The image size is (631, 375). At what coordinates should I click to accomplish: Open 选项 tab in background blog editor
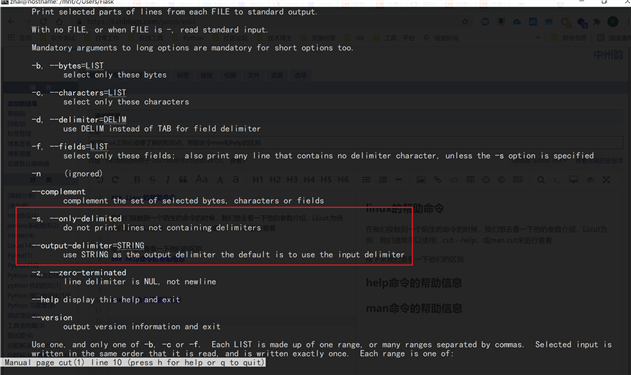[x=300, y=75]
